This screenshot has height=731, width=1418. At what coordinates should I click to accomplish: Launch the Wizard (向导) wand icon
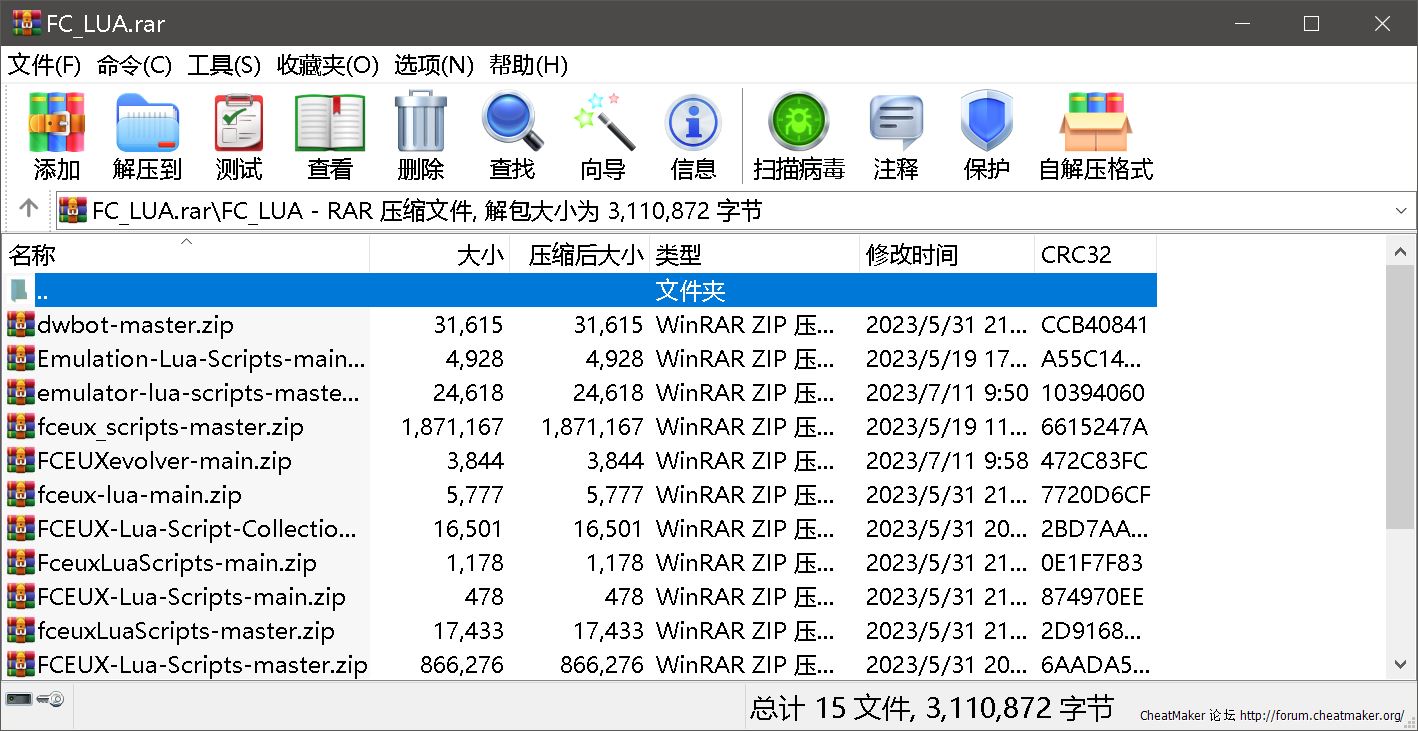click(x=603, y=123)
